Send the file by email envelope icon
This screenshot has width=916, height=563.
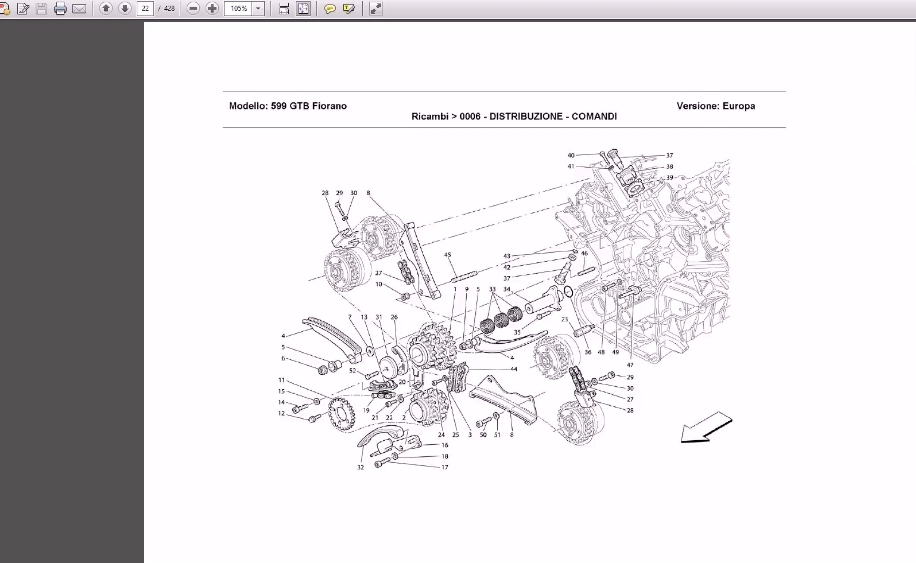coord(79,9)
